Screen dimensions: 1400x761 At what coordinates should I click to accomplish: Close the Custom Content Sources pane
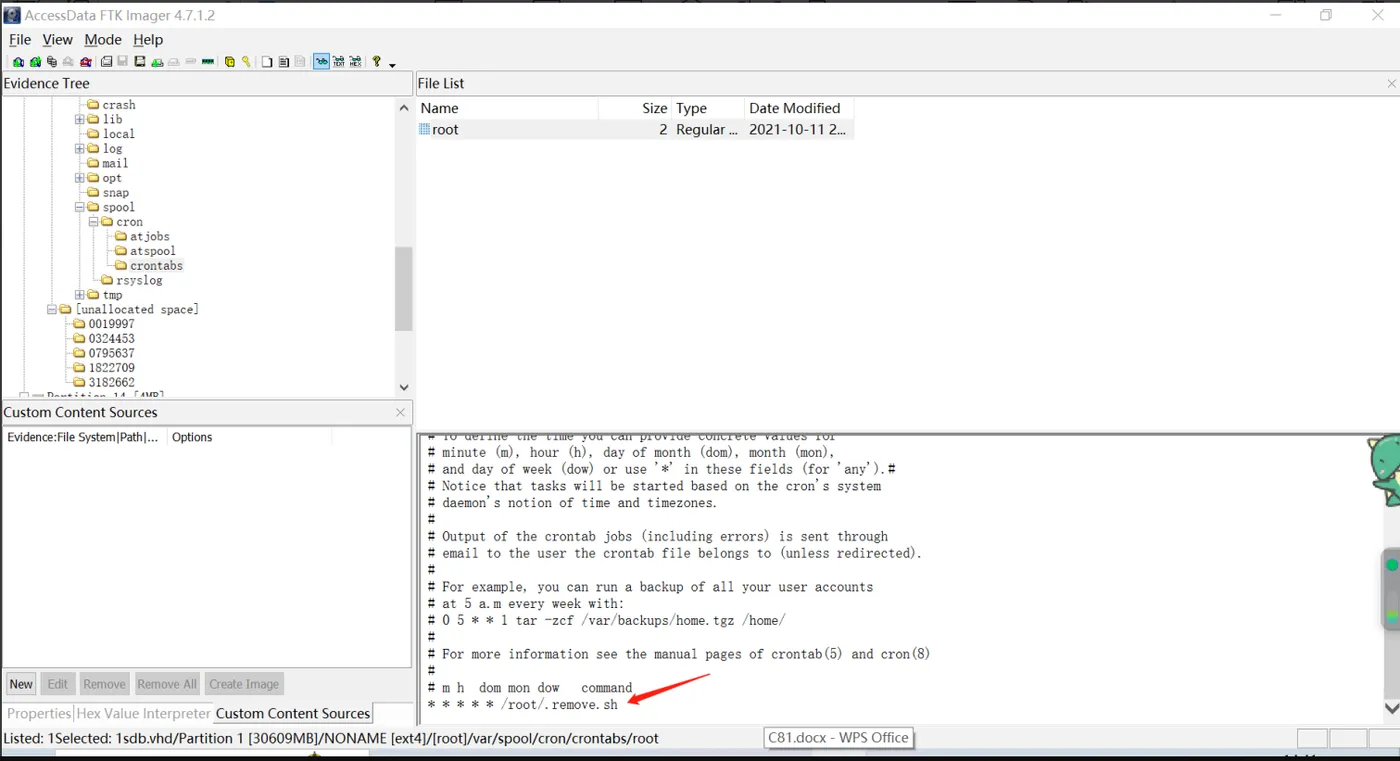[x=400, y=412]
